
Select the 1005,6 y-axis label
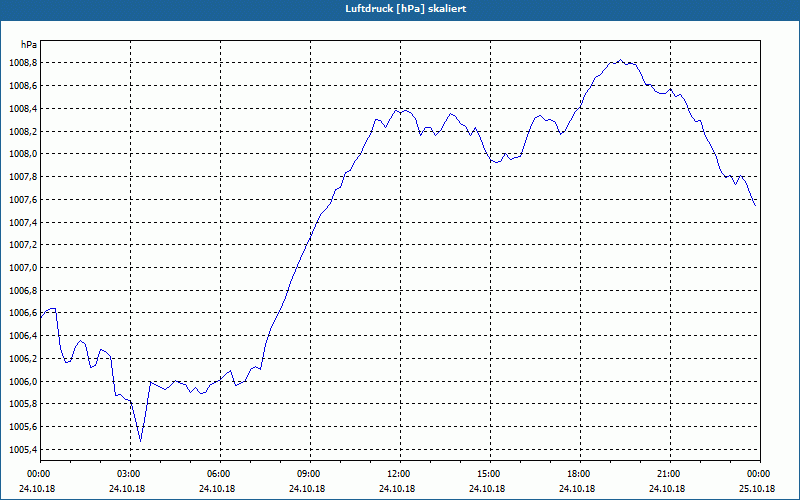[x=22, y=427]
